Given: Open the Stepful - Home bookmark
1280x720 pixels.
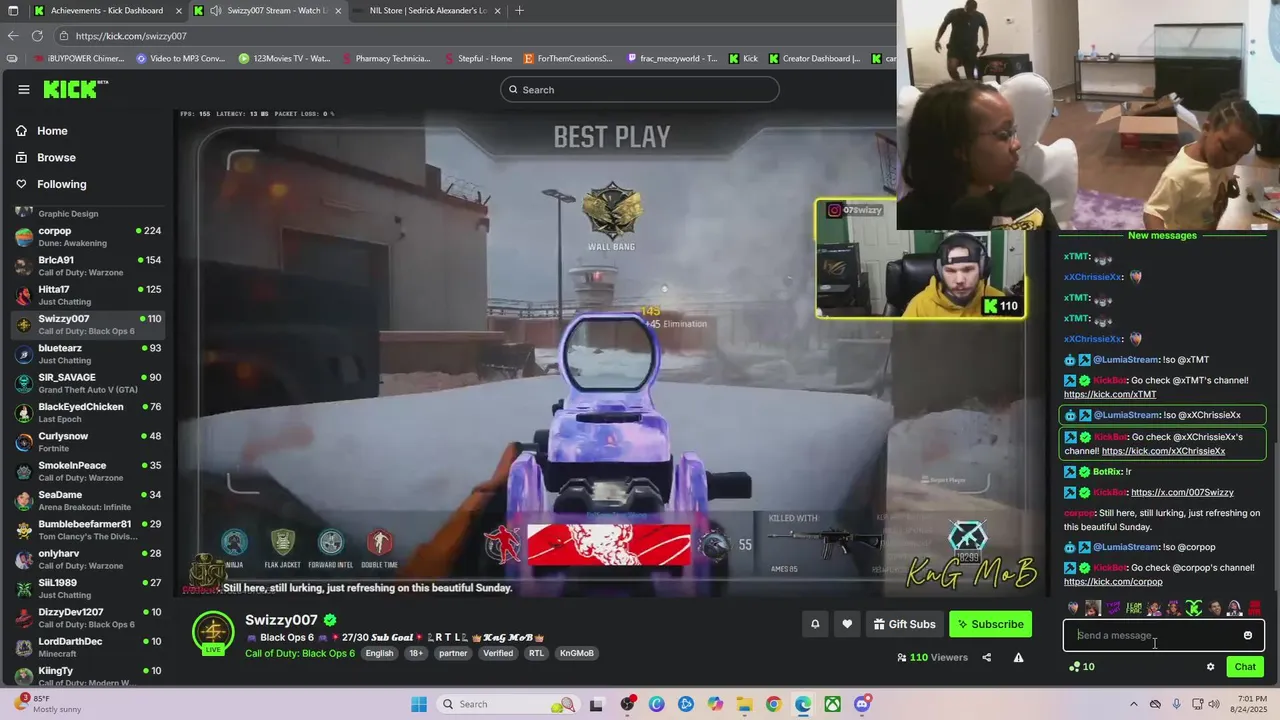Looking at the screenshot, I should click(478, 59).
